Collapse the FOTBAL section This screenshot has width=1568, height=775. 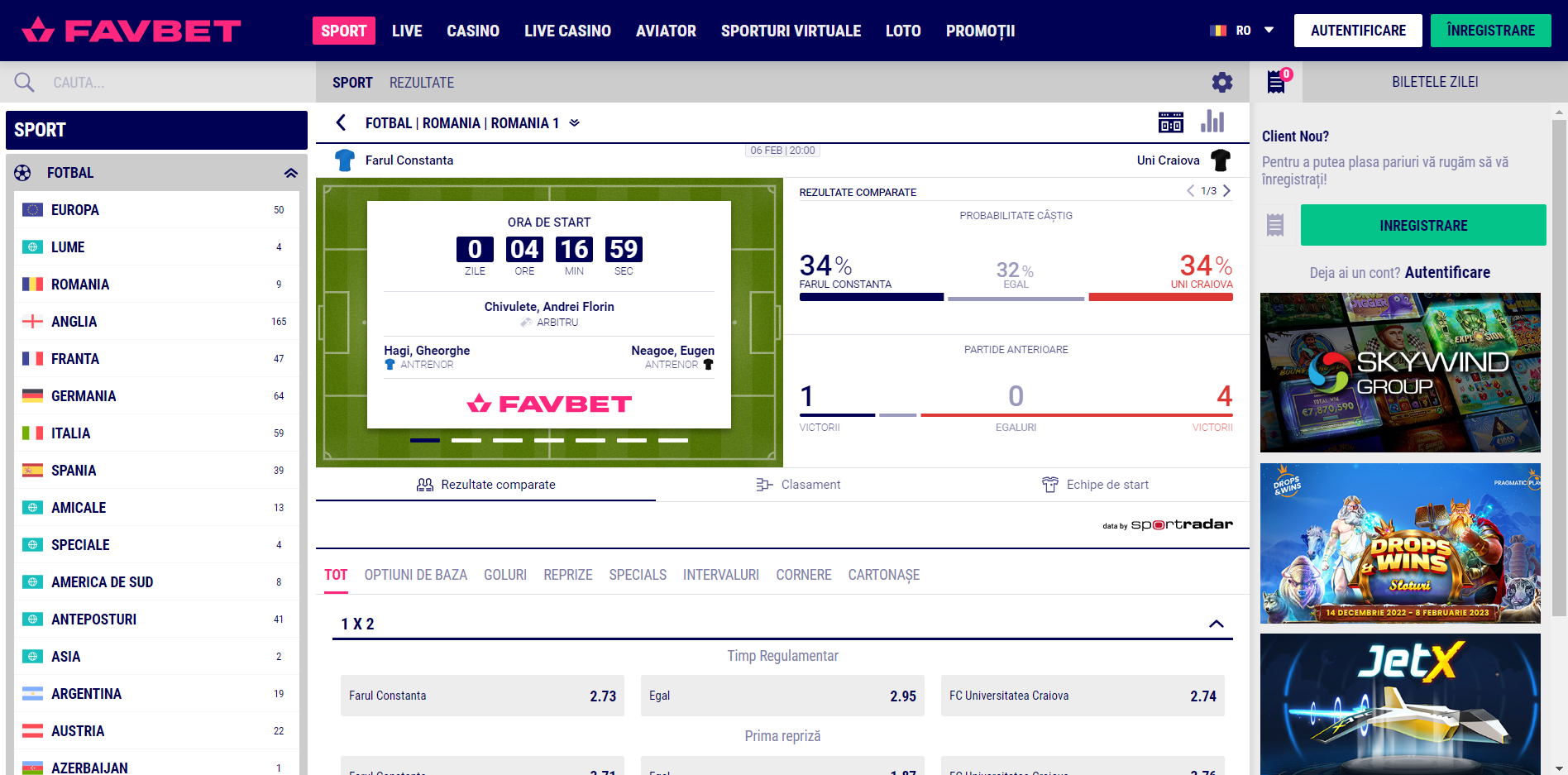[x=291, y=173]
